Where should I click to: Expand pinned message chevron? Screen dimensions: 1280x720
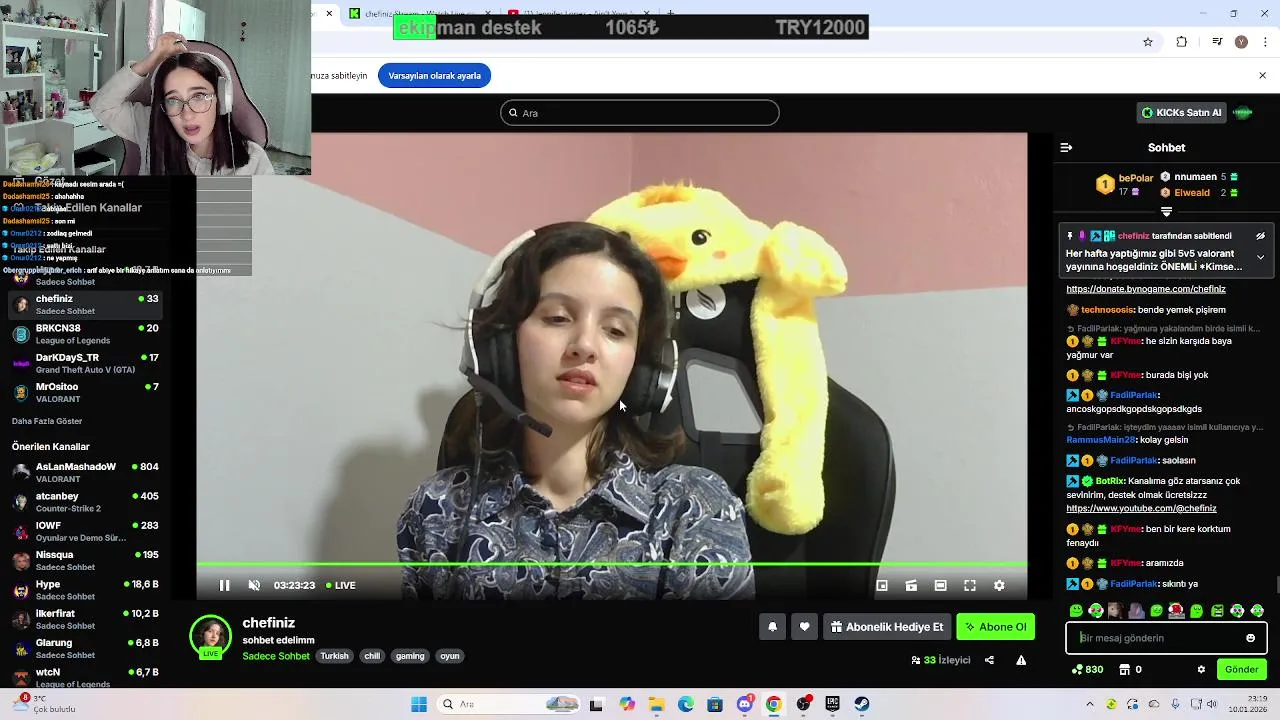coord(1260,257)
